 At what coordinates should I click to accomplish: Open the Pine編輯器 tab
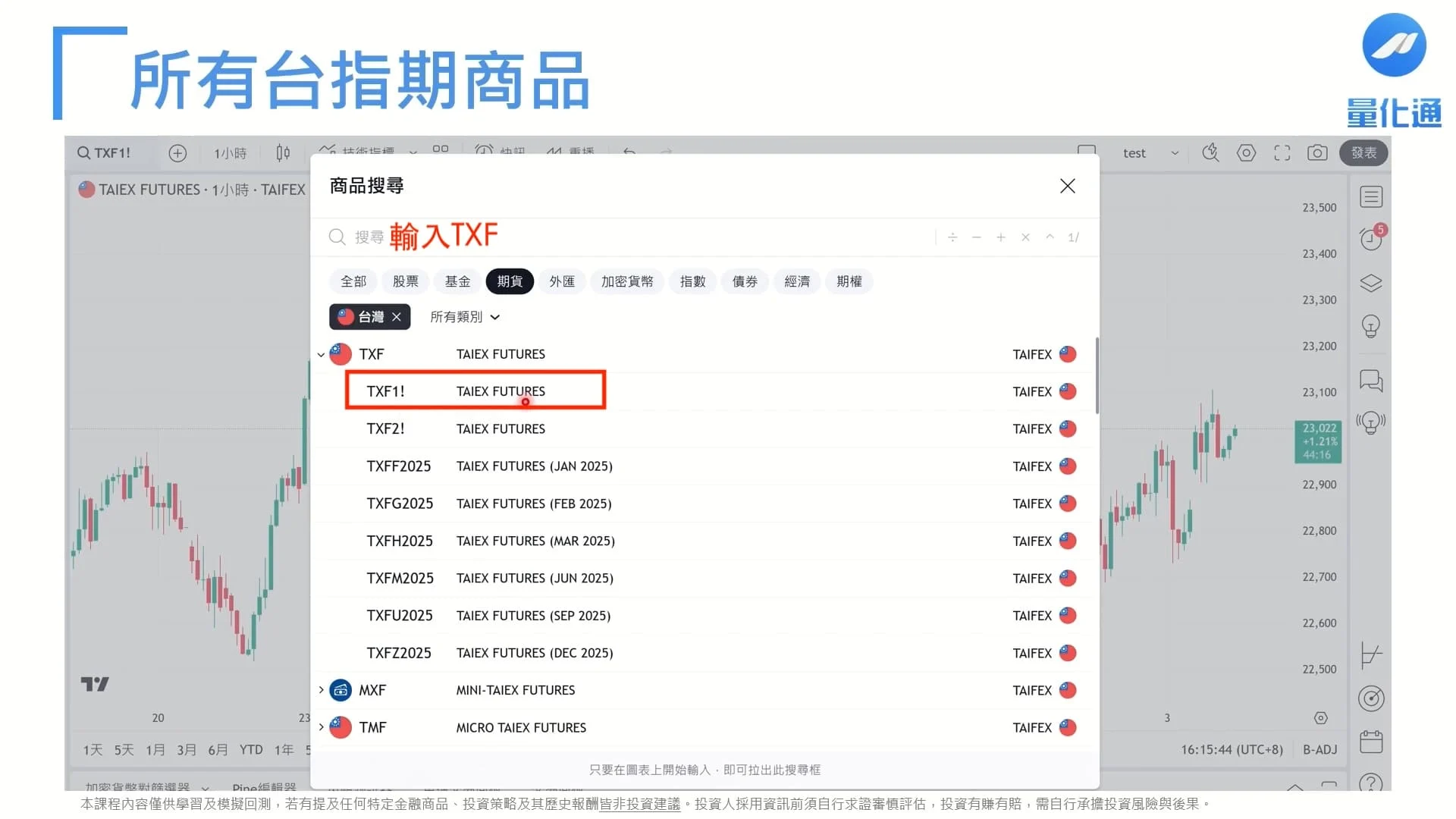click(264, 787)
